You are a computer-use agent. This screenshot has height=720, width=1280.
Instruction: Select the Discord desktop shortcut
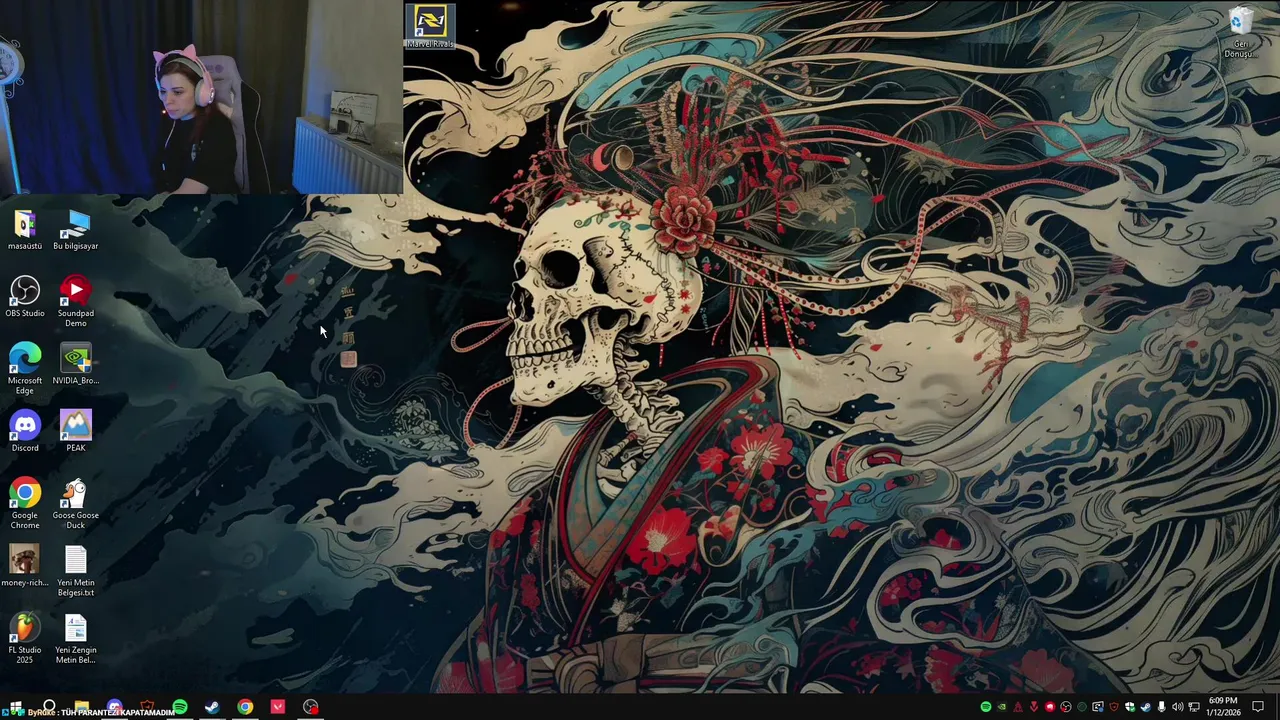click(x=25, y=431)
